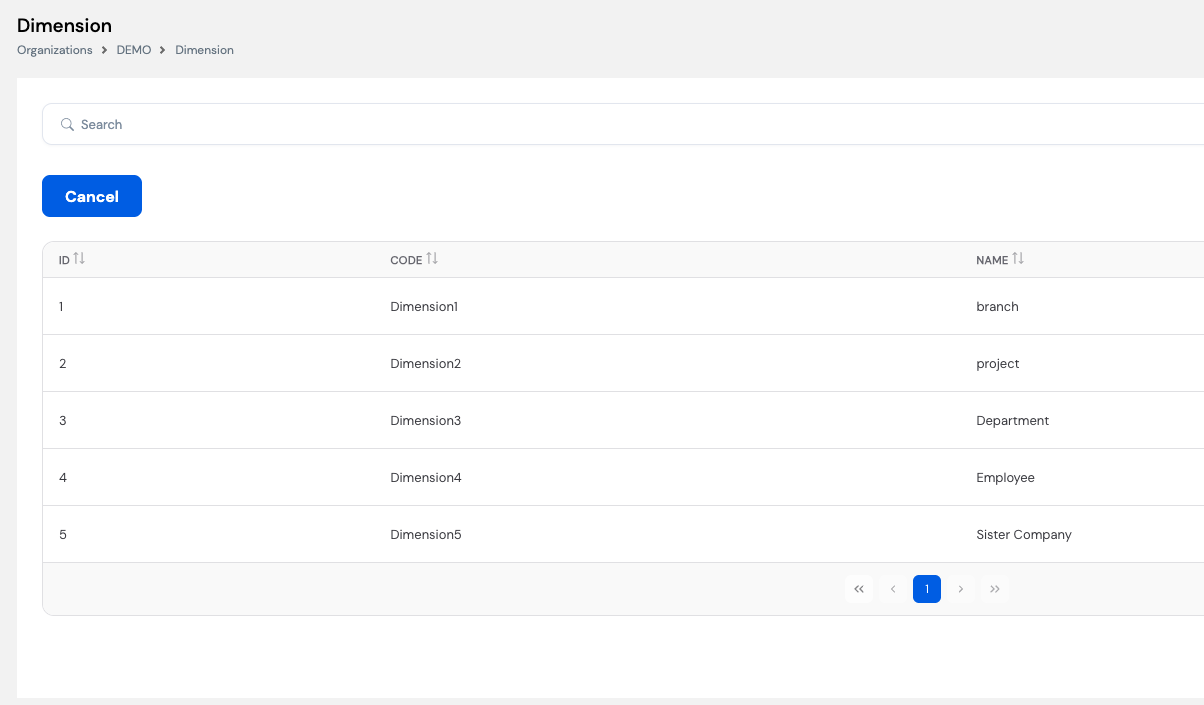Open DEMO breadcrumb link

point(134,50)
